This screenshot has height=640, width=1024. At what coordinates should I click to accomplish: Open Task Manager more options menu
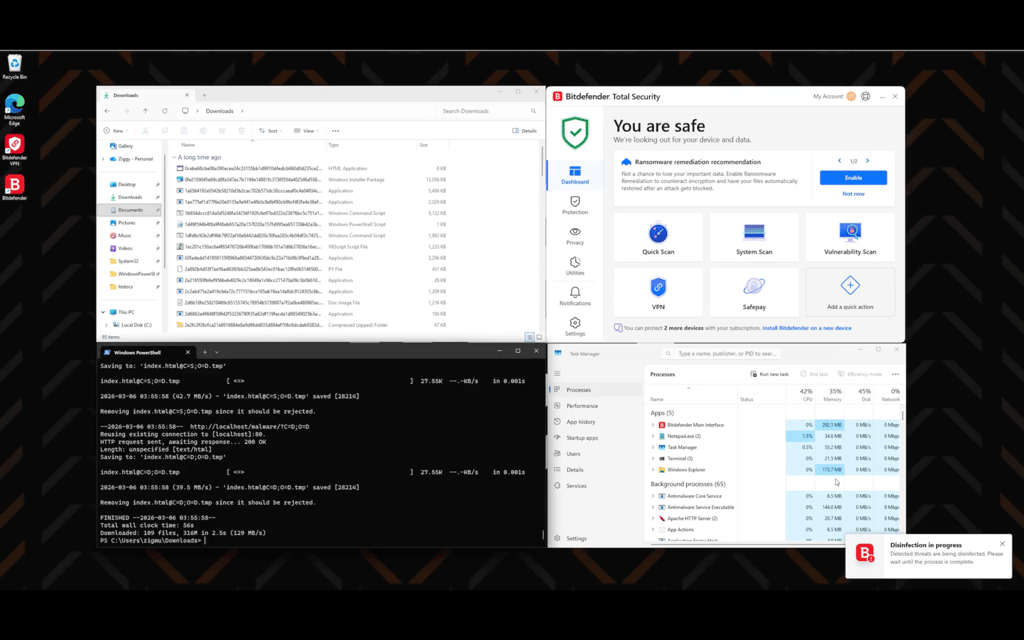click(x=895, y=374)
